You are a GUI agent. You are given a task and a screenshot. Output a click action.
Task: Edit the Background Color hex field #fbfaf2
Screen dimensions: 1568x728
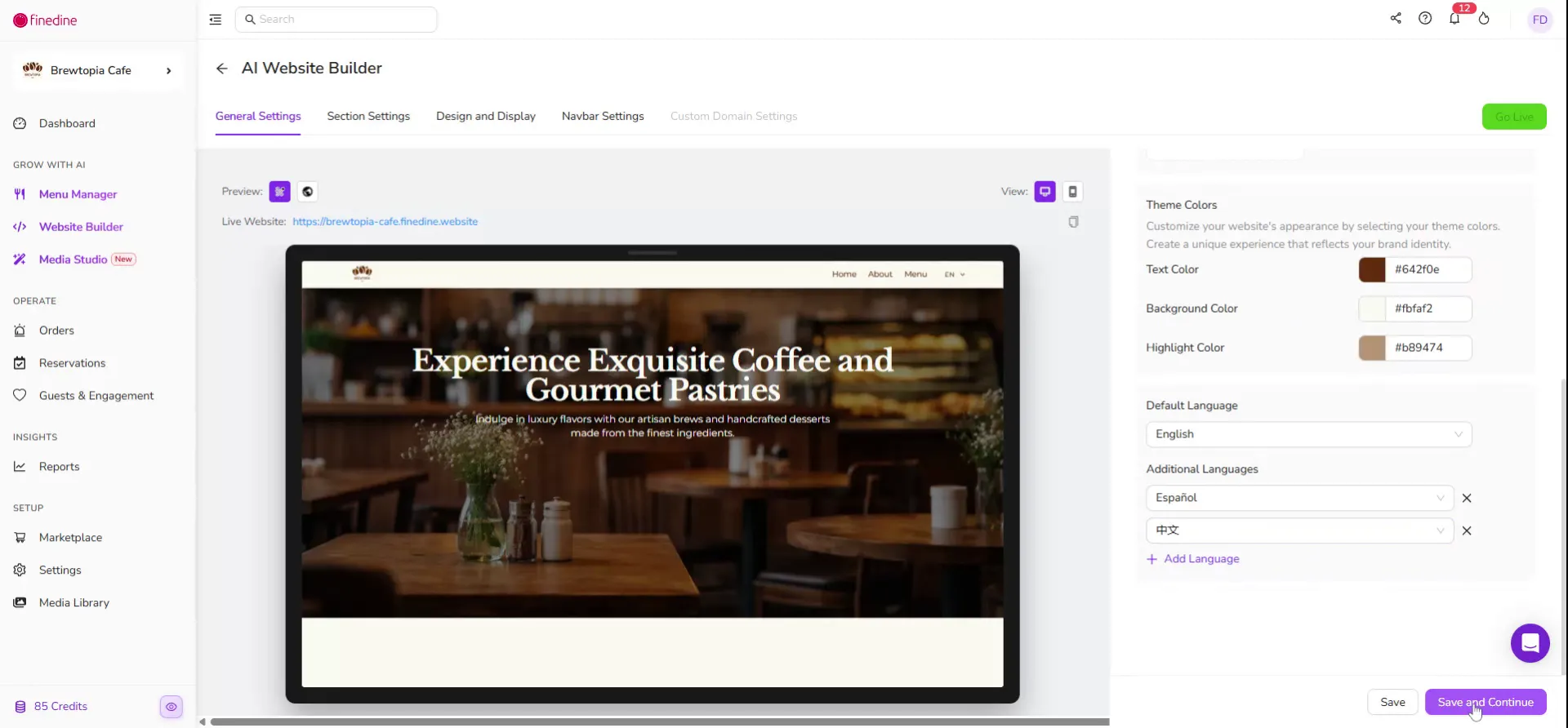1428,309
